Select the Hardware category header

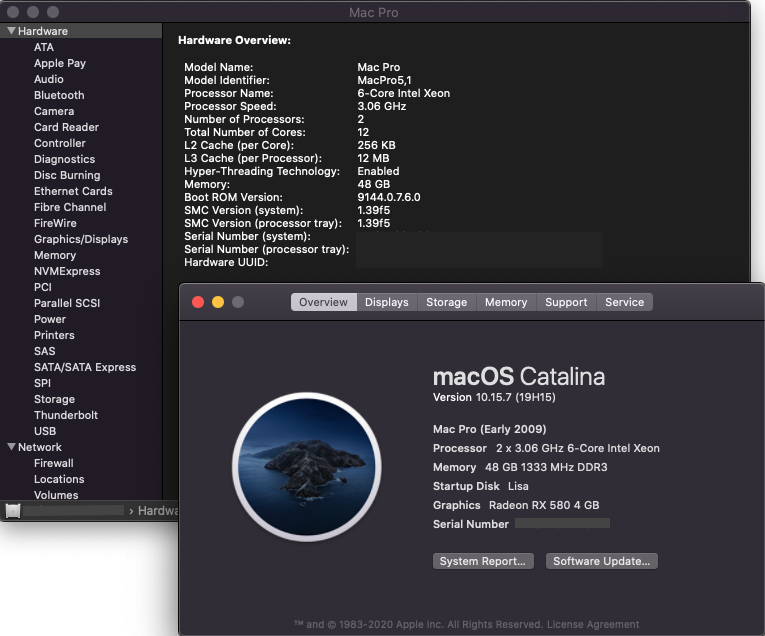pos(43,31)
